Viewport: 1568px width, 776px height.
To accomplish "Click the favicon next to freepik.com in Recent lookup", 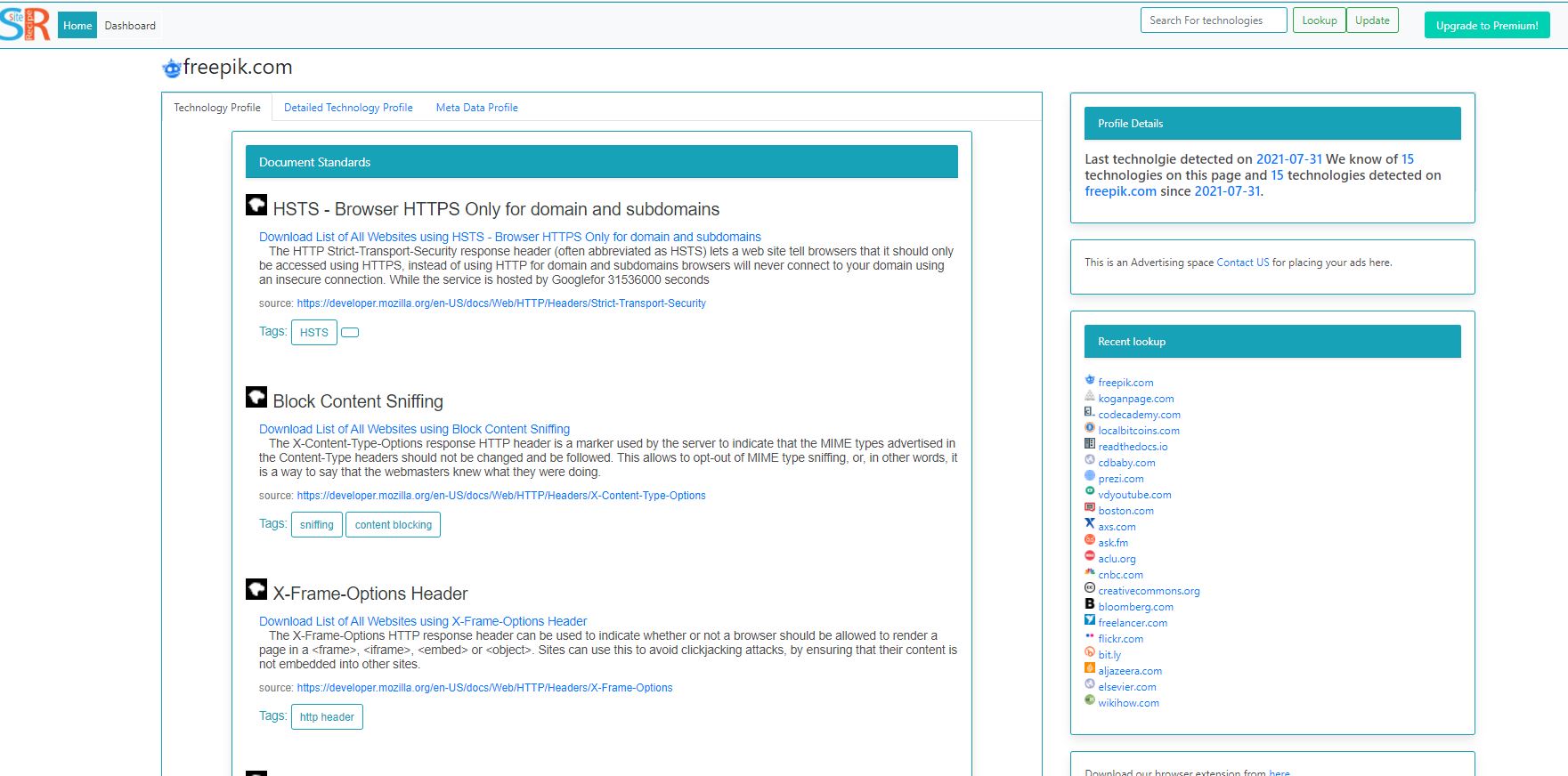I will coord(1090,380).
